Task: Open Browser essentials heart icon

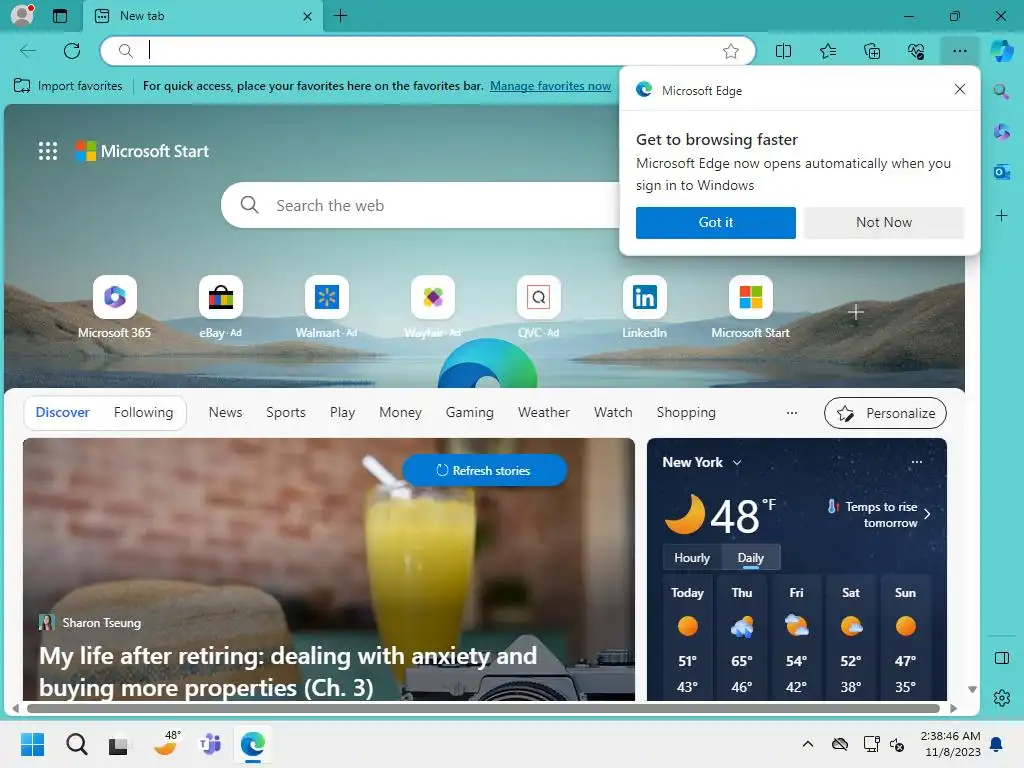Action: [916, 51]
